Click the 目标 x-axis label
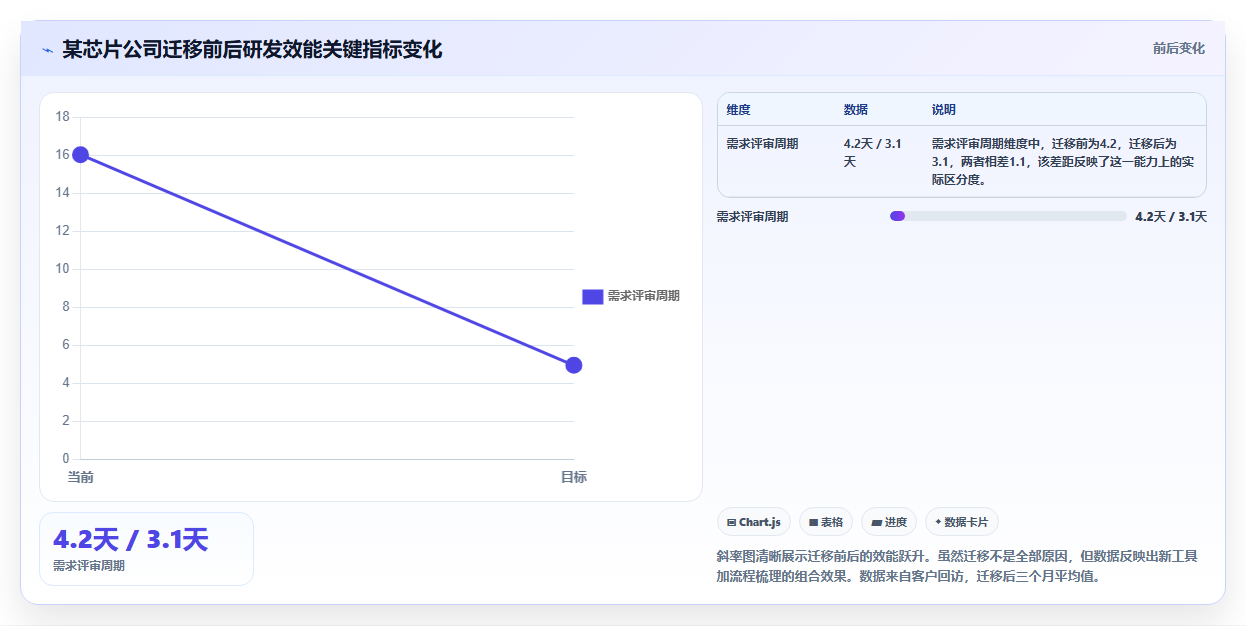Image resolution: width=1246 pixels, height=626 pixels. (574, 477)
